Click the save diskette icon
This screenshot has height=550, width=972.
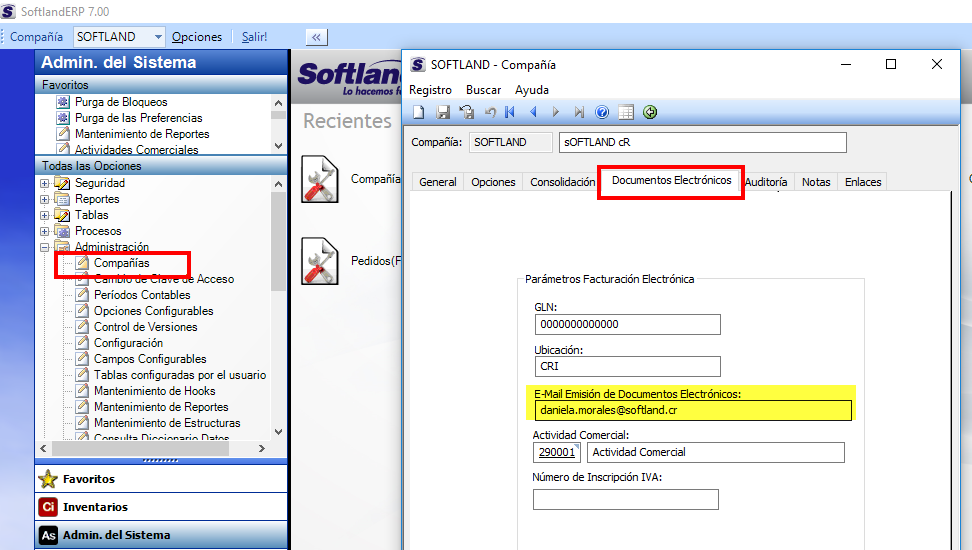pyautogui.click(x=443, y=112)
